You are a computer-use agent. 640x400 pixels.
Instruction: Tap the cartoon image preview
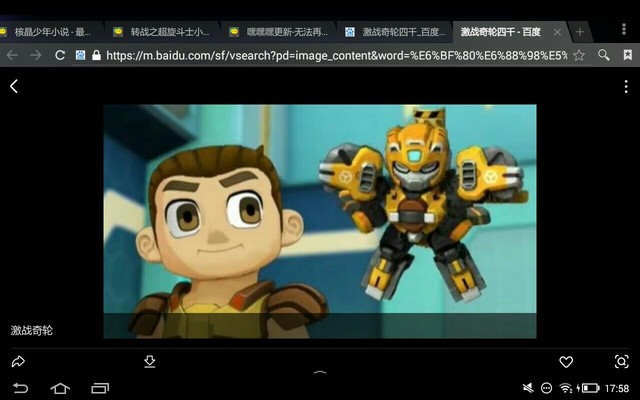(x=320, y=221)
